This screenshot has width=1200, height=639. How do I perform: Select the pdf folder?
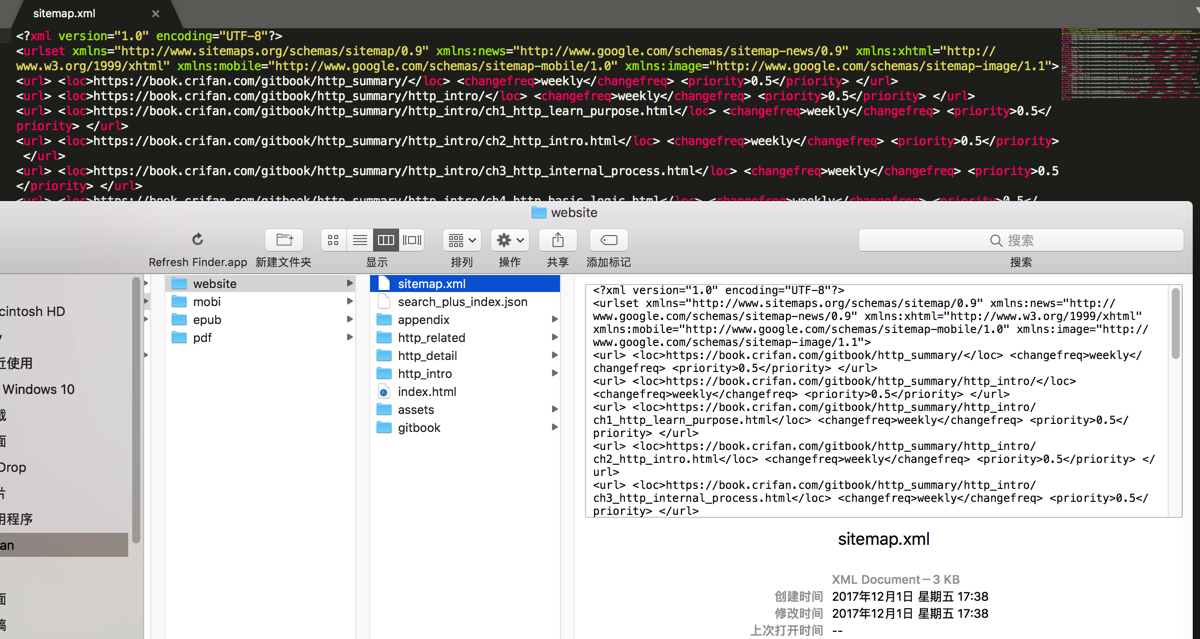coord(260,338)
